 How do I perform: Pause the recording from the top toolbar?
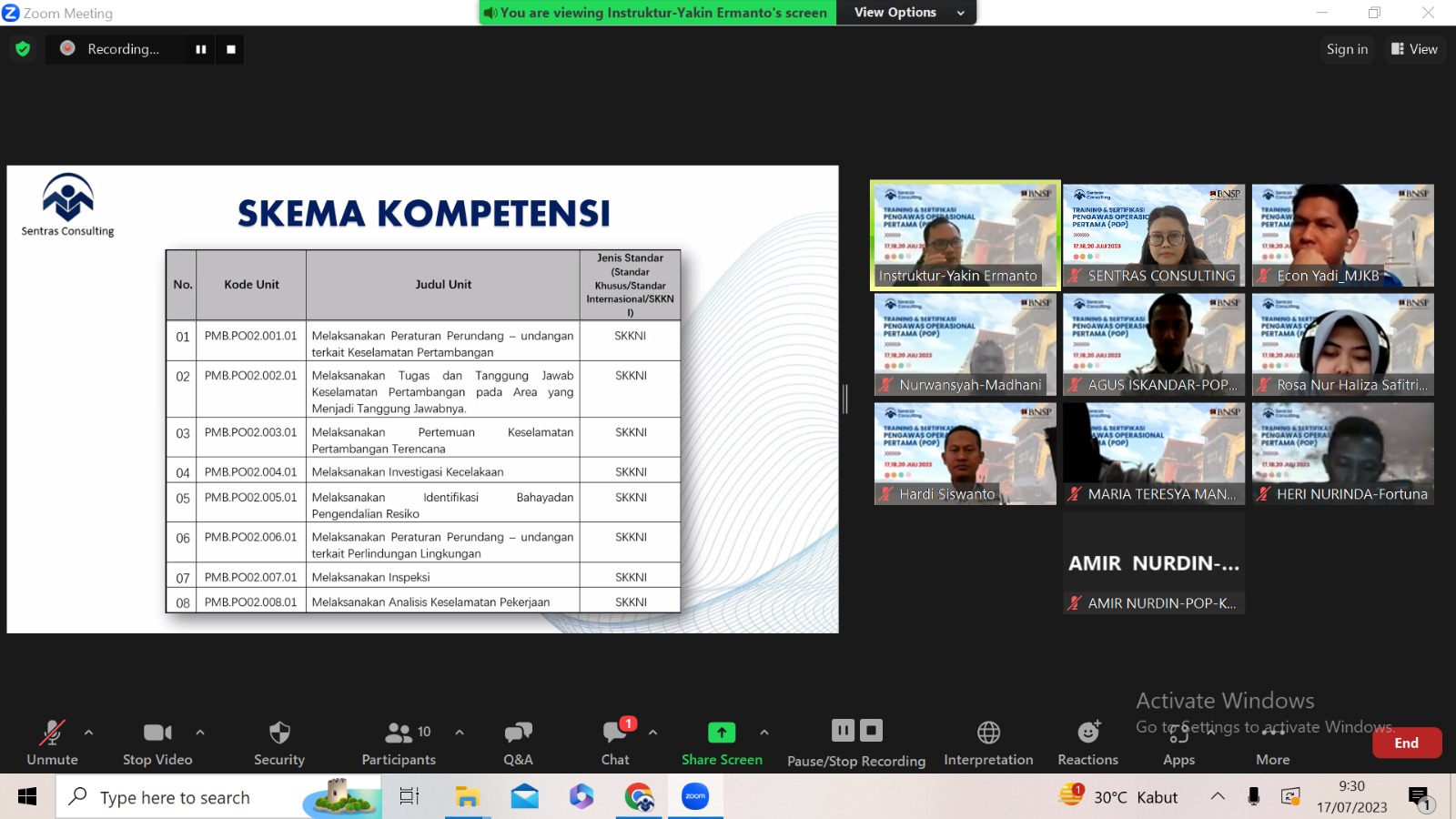pyautogui.click(x=200, y=49)
